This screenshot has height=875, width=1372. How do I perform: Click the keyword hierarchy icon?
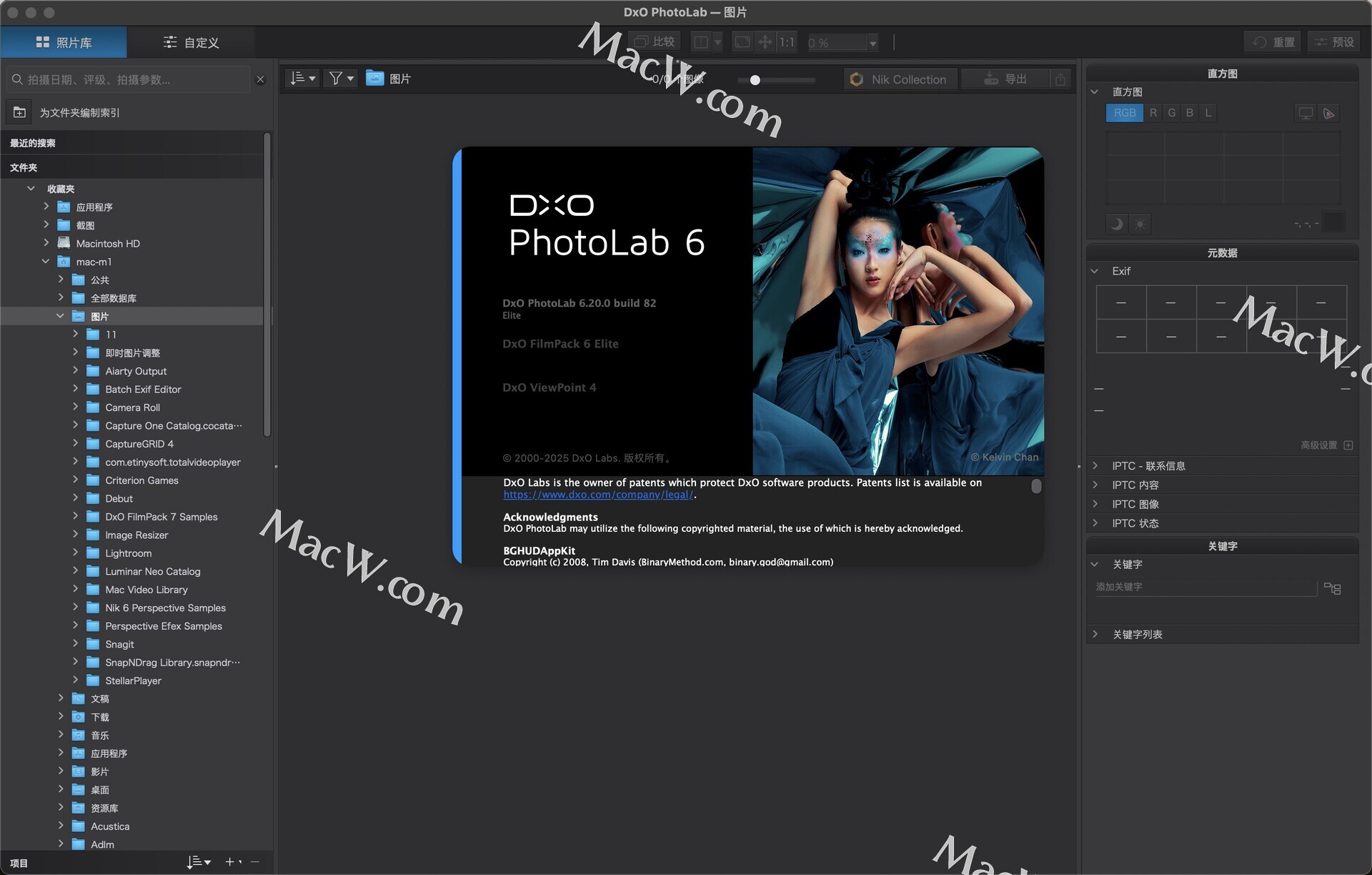pos(1332,588)
